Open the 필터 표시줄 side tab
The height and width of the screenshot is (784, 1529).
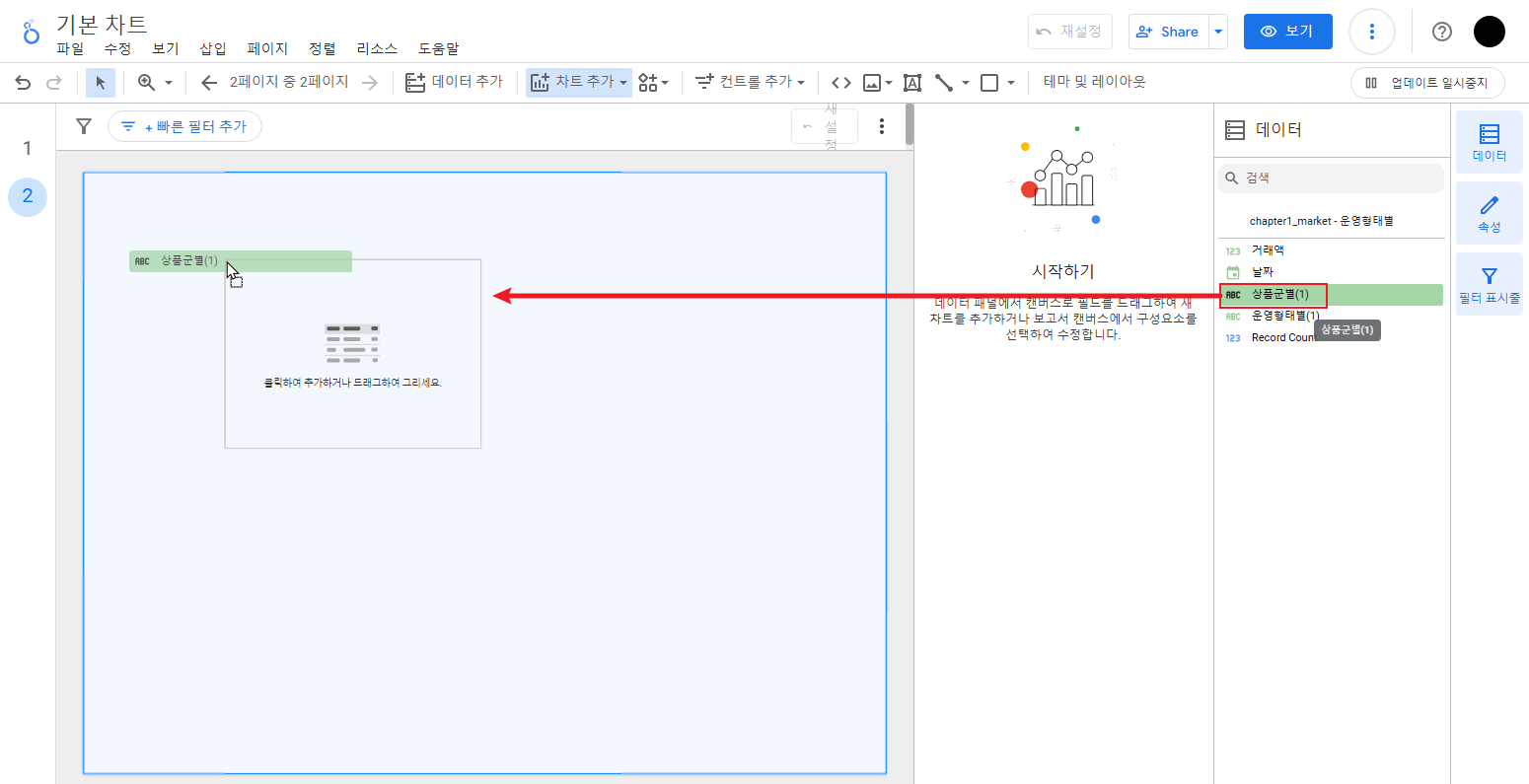[x=1489, y=284]
